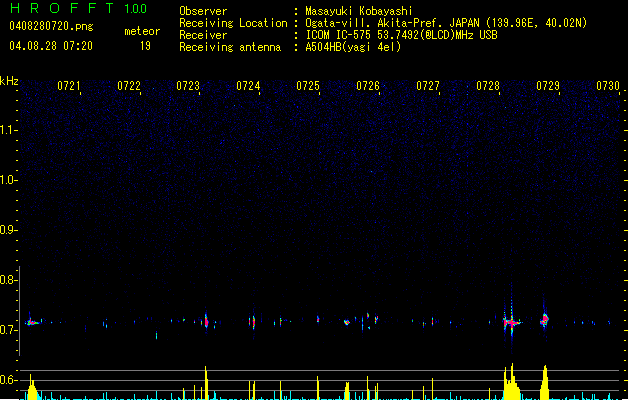Click the 0724 time marker
This screenshot has height=400, width=629.
coord(248,86)
